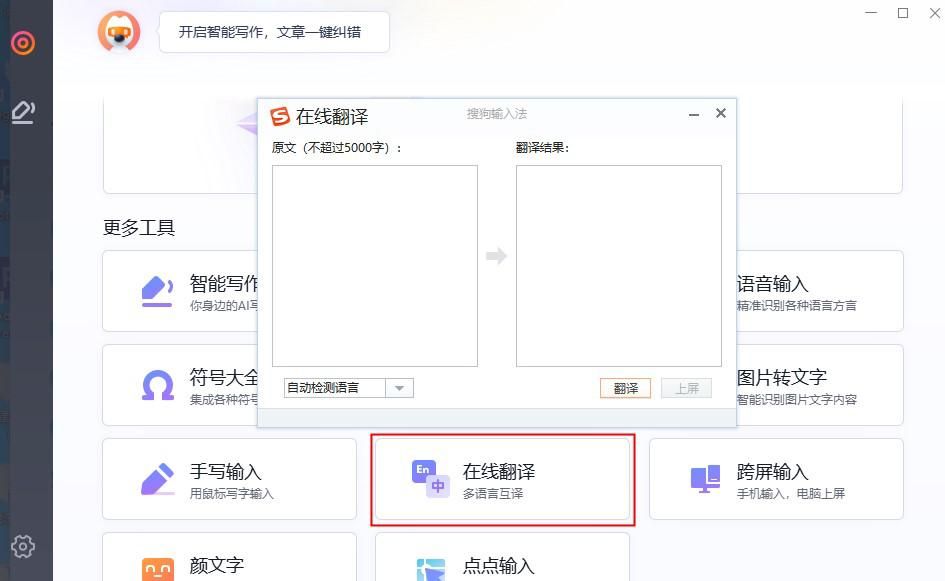Expand the language dropdown arrow

click(399, 388)
